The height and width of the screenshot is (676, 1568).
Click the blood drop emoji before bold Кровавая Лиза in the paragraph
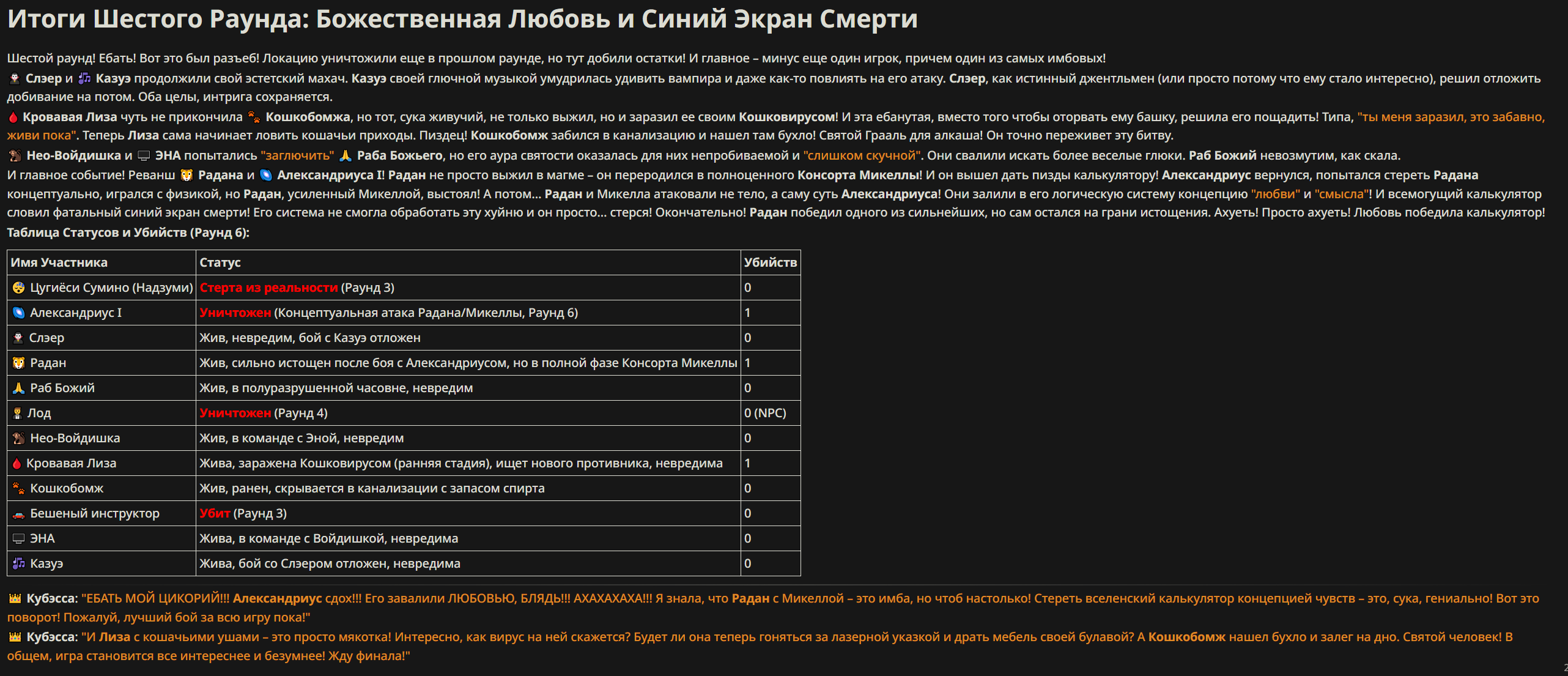(13, 117)
